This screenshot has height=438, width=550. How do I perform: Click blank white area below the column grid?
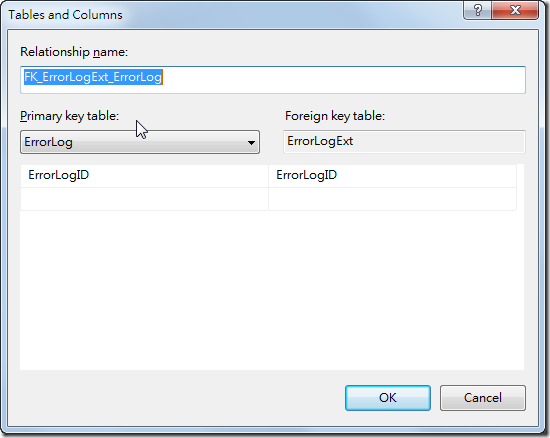272,289
